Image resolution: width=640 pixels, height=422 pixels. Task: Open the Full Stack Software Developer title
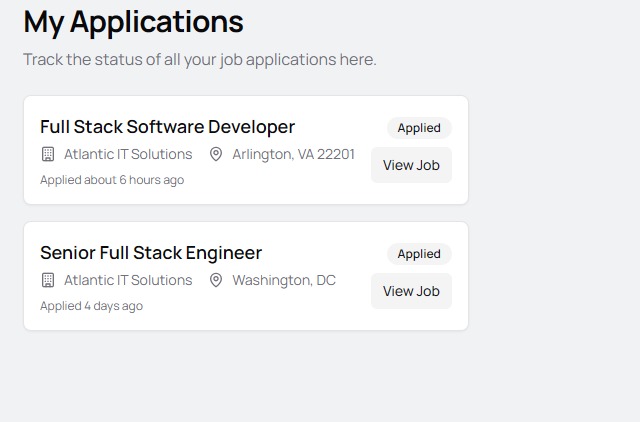pos(167,127)
